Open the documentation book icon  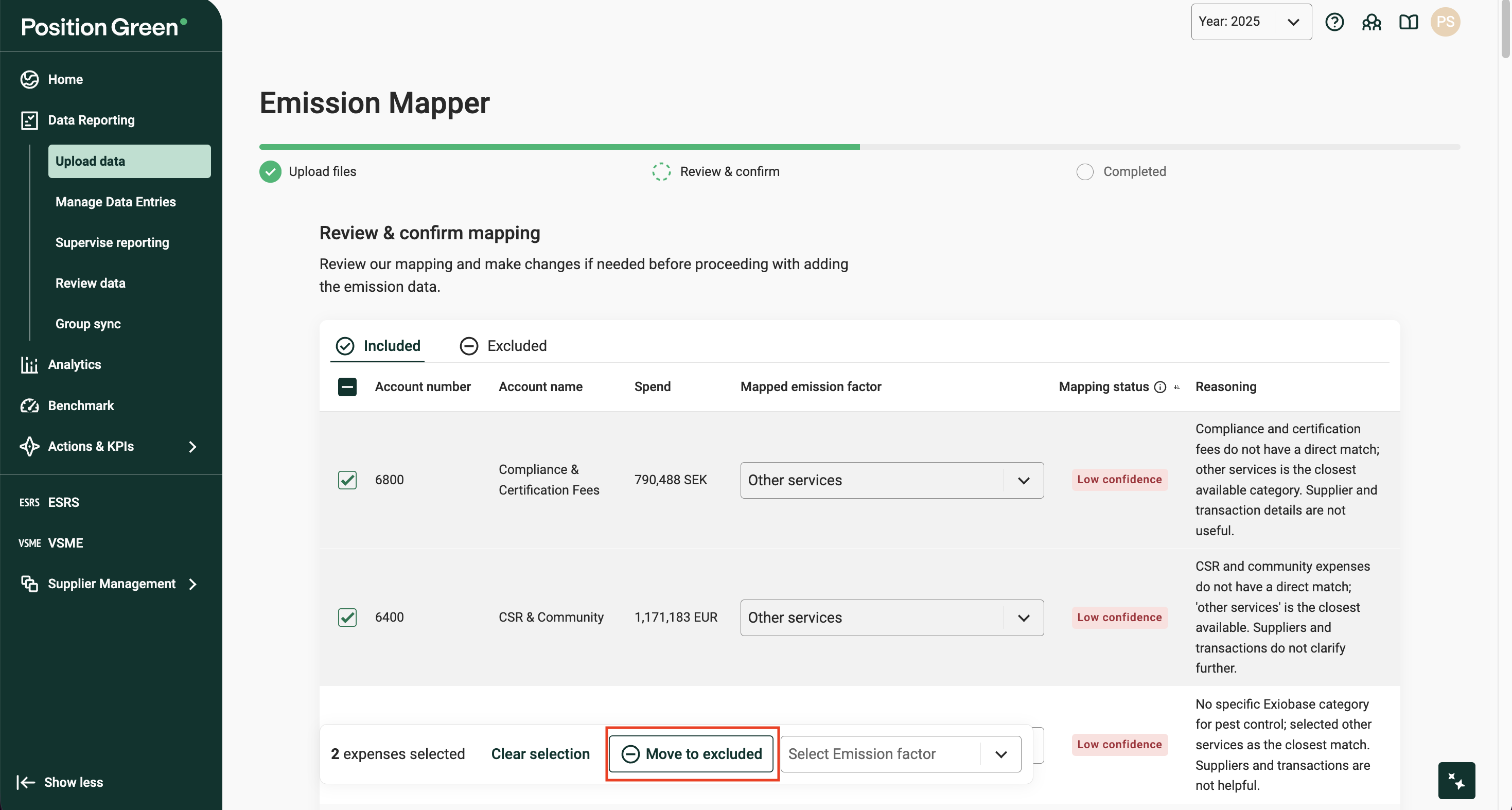point(1408,22)
